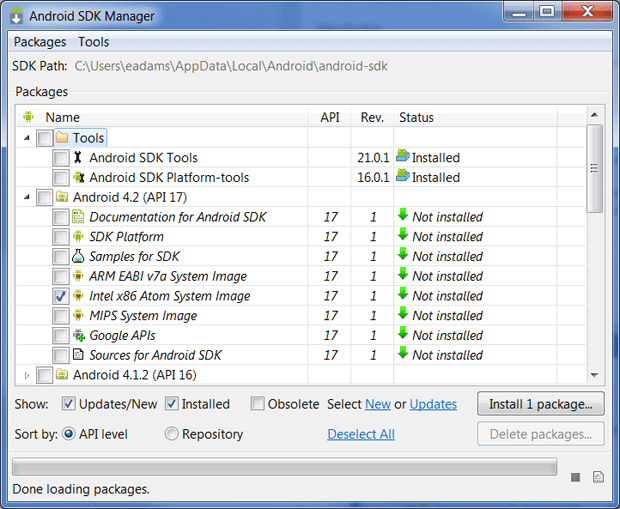The height and width of the screenshot is (509, 620).
Task: Collapse the Tools tree group
Action: point(26,138)
